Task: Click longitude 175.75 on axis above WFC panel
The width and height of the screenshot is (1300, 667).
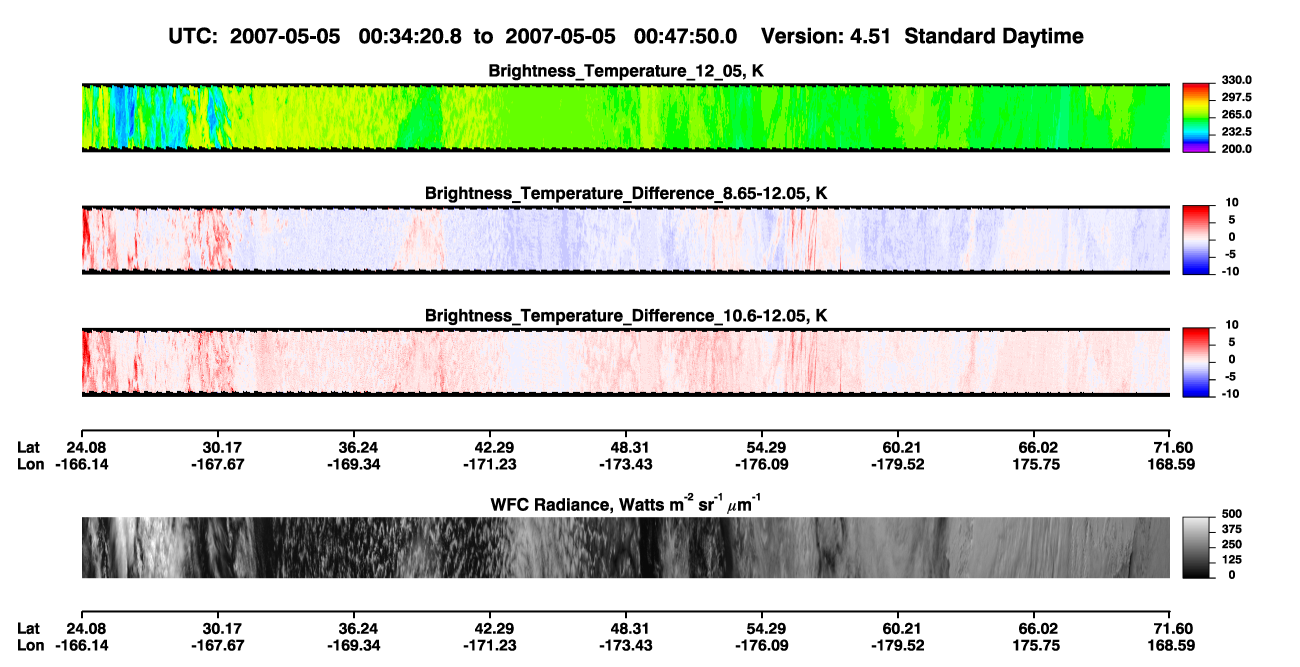Action: (x=1034, y=464)
